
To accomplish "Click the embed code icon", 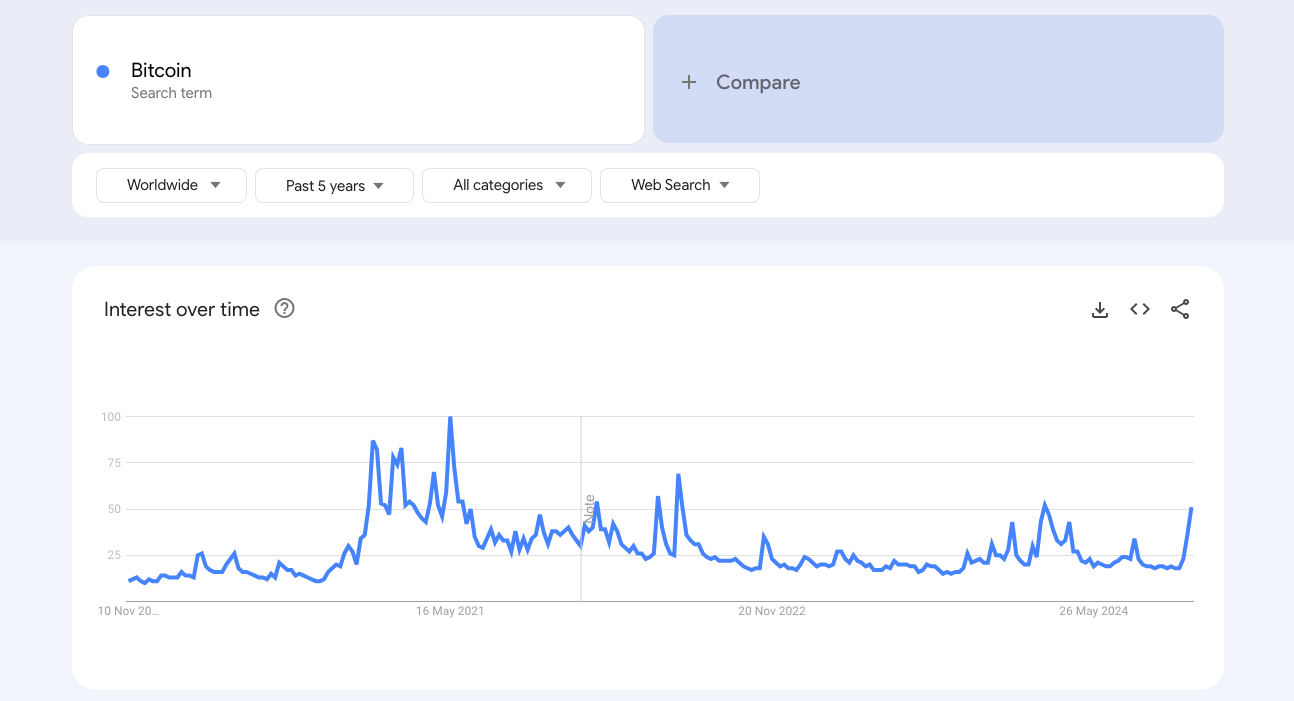I will [x=1140, y=310].
